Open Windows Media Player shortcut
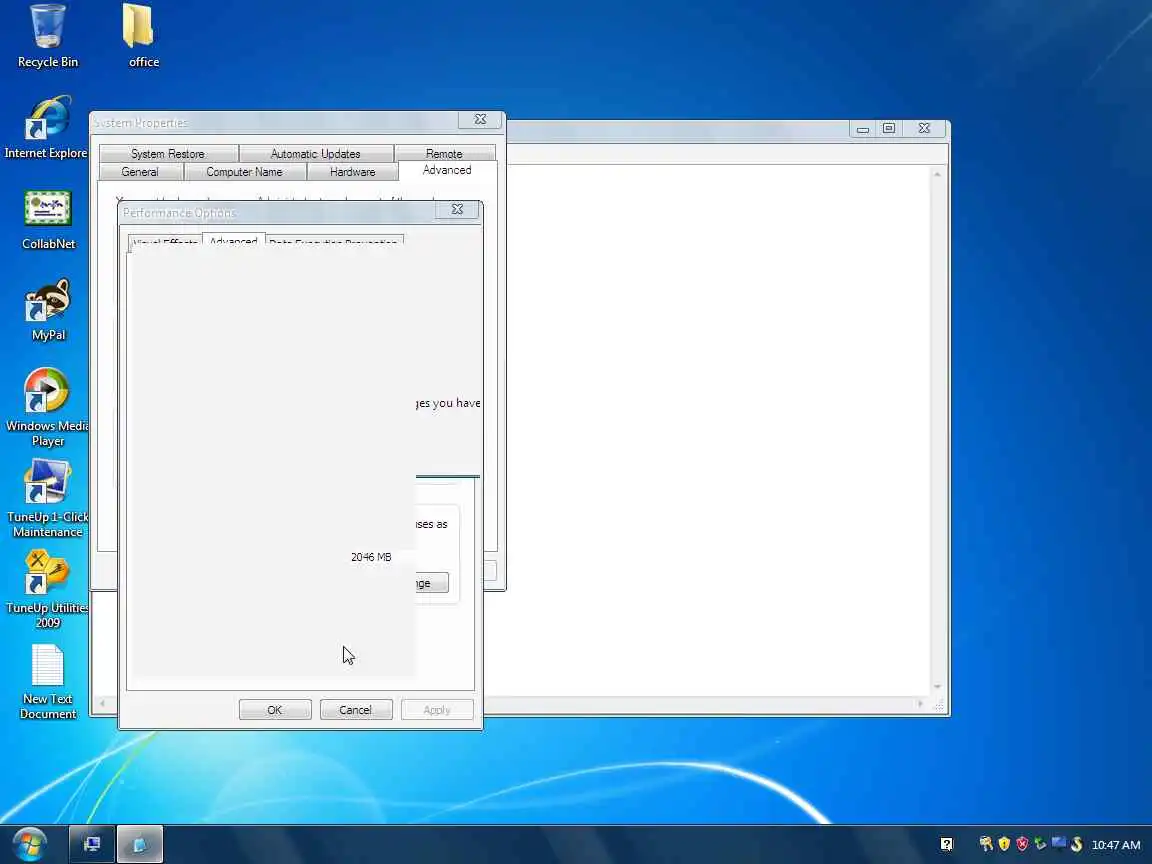The width and height of the screenshot is (1152, 864). [47, 408]
